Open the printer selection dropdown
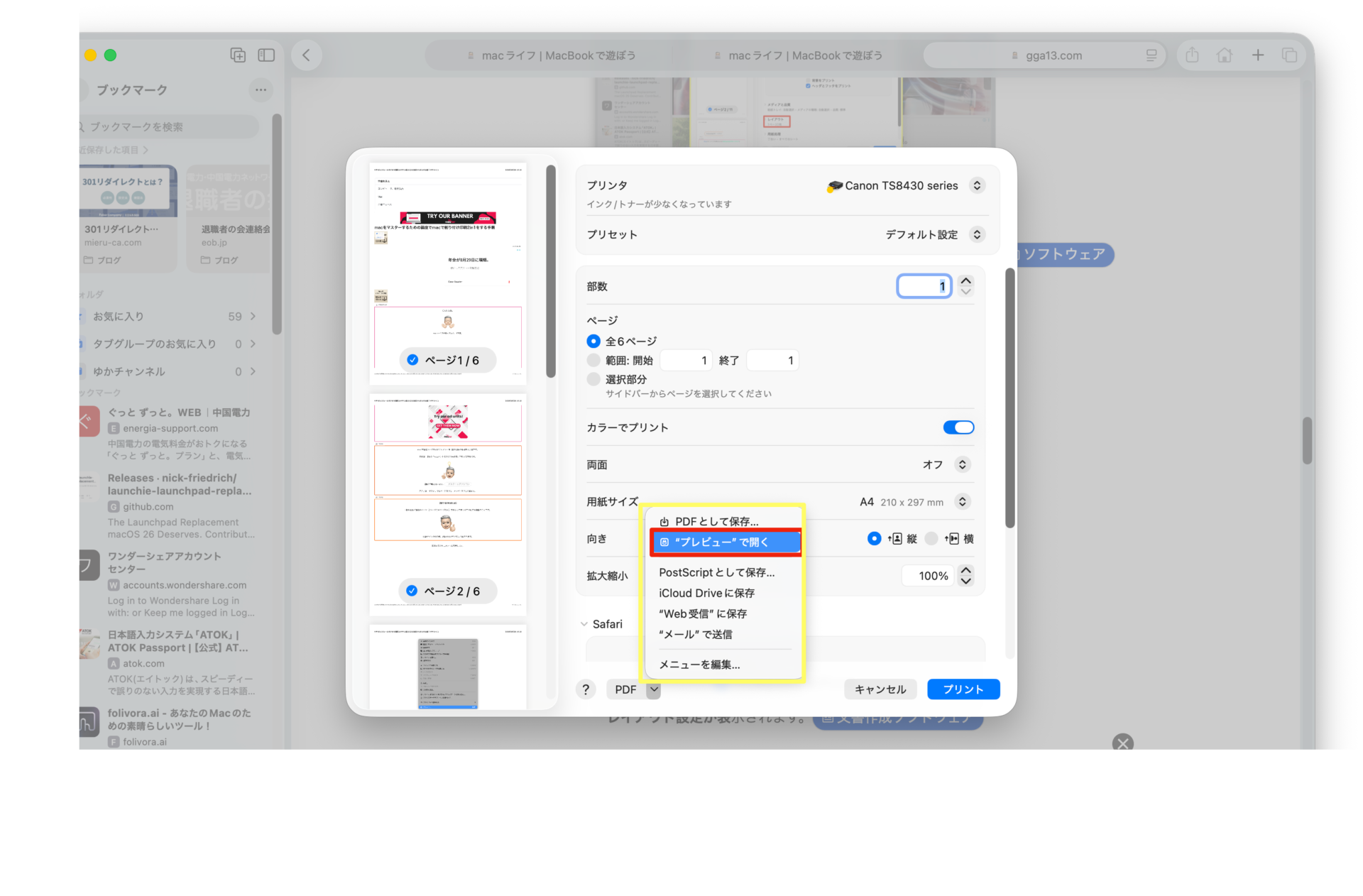The width and height of the screenshot is (1363, 896). coord(978,186)
